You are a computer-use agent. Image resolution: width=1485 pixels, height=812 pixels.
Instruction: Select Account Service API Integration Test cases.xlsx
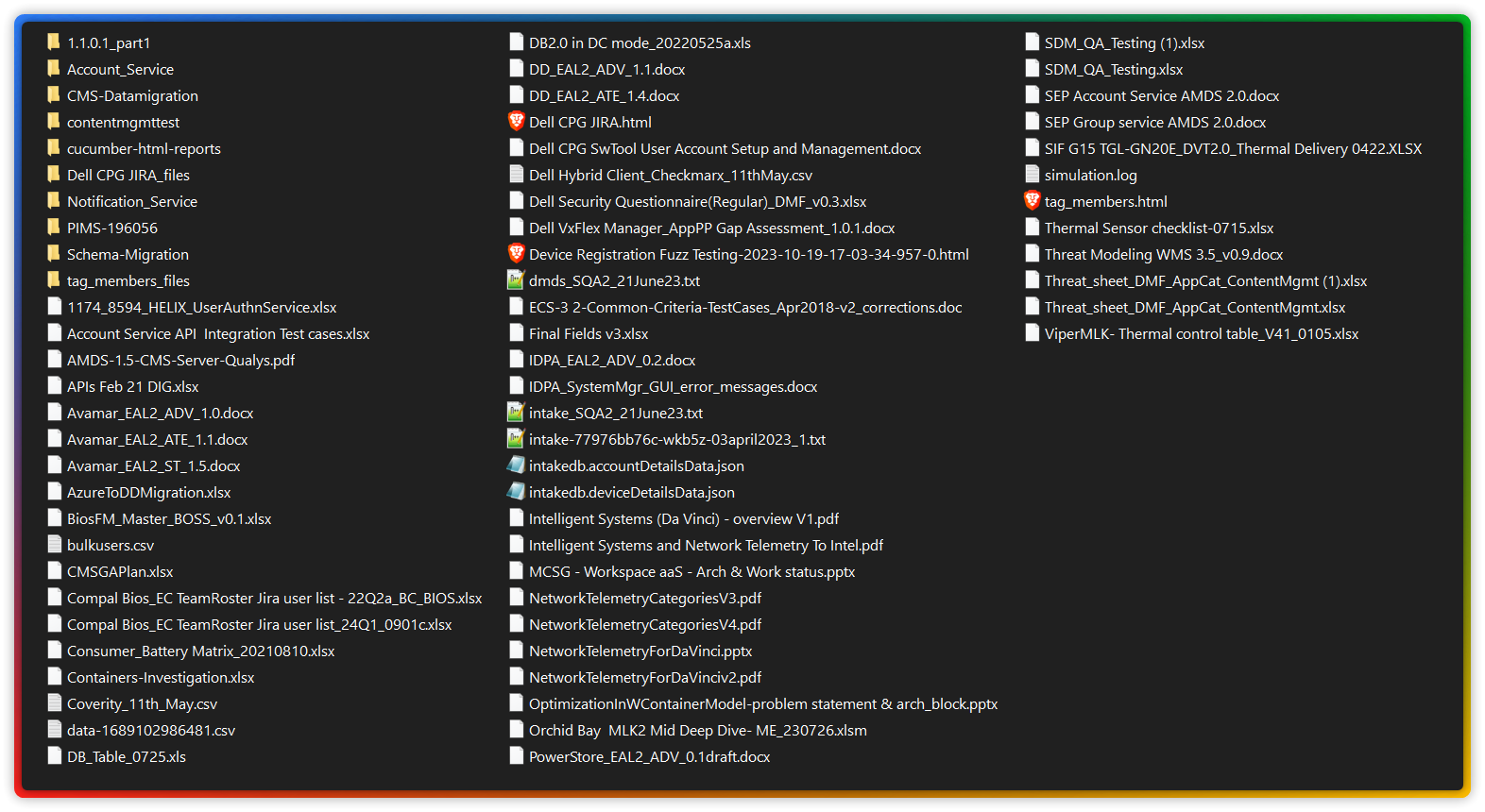pyautogui.click(x=218, y=333)
